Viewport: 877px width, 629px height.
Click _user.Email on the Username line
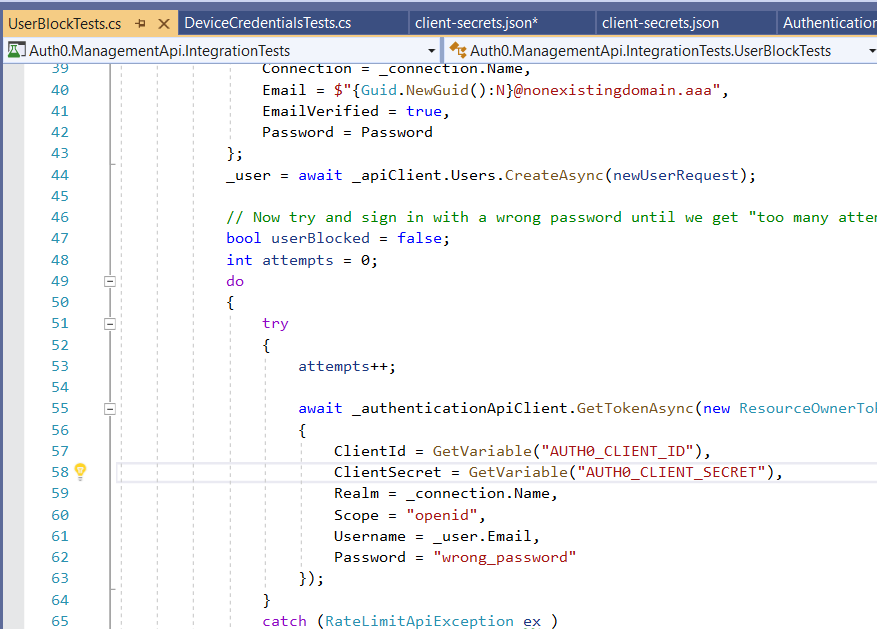[x=482, y=536]
